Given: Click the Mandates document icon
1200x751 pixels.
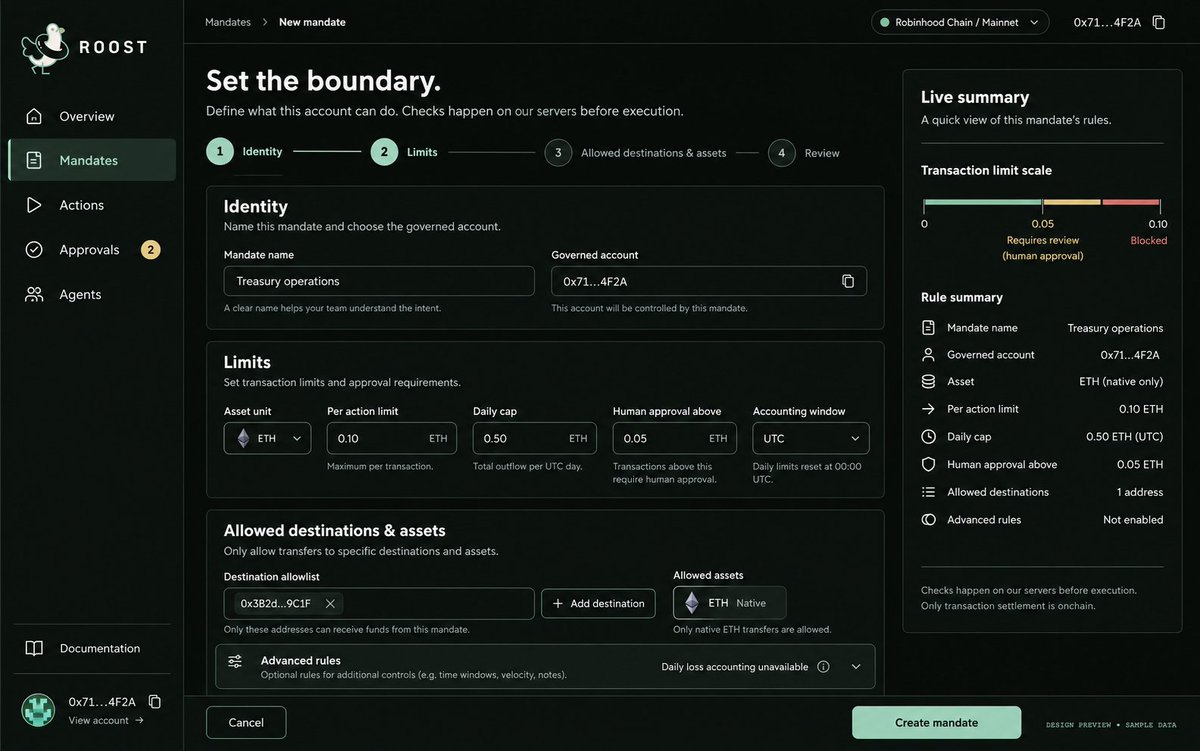Looking at the screenshot, I should [34, 160].
